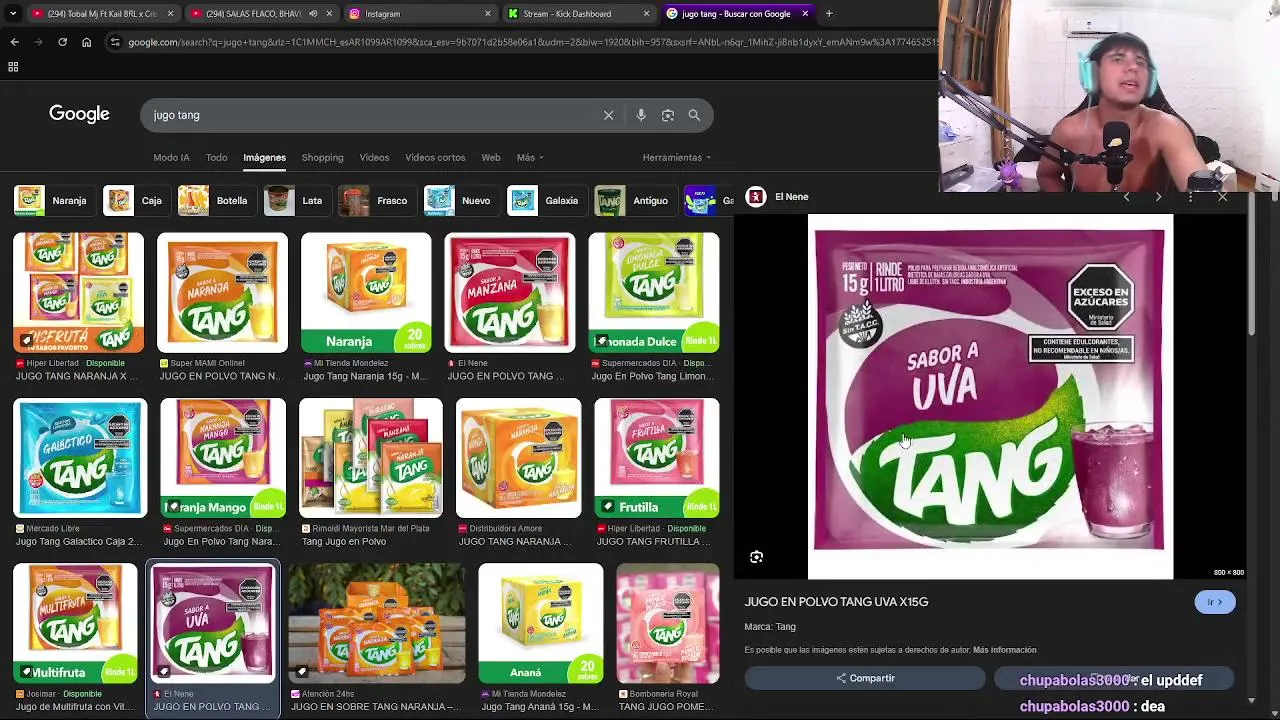Image resolution: width=1280 pixels, height=720 pixels.
Task: Open Tang Ananá thumbnail
Action: (541, 623)
